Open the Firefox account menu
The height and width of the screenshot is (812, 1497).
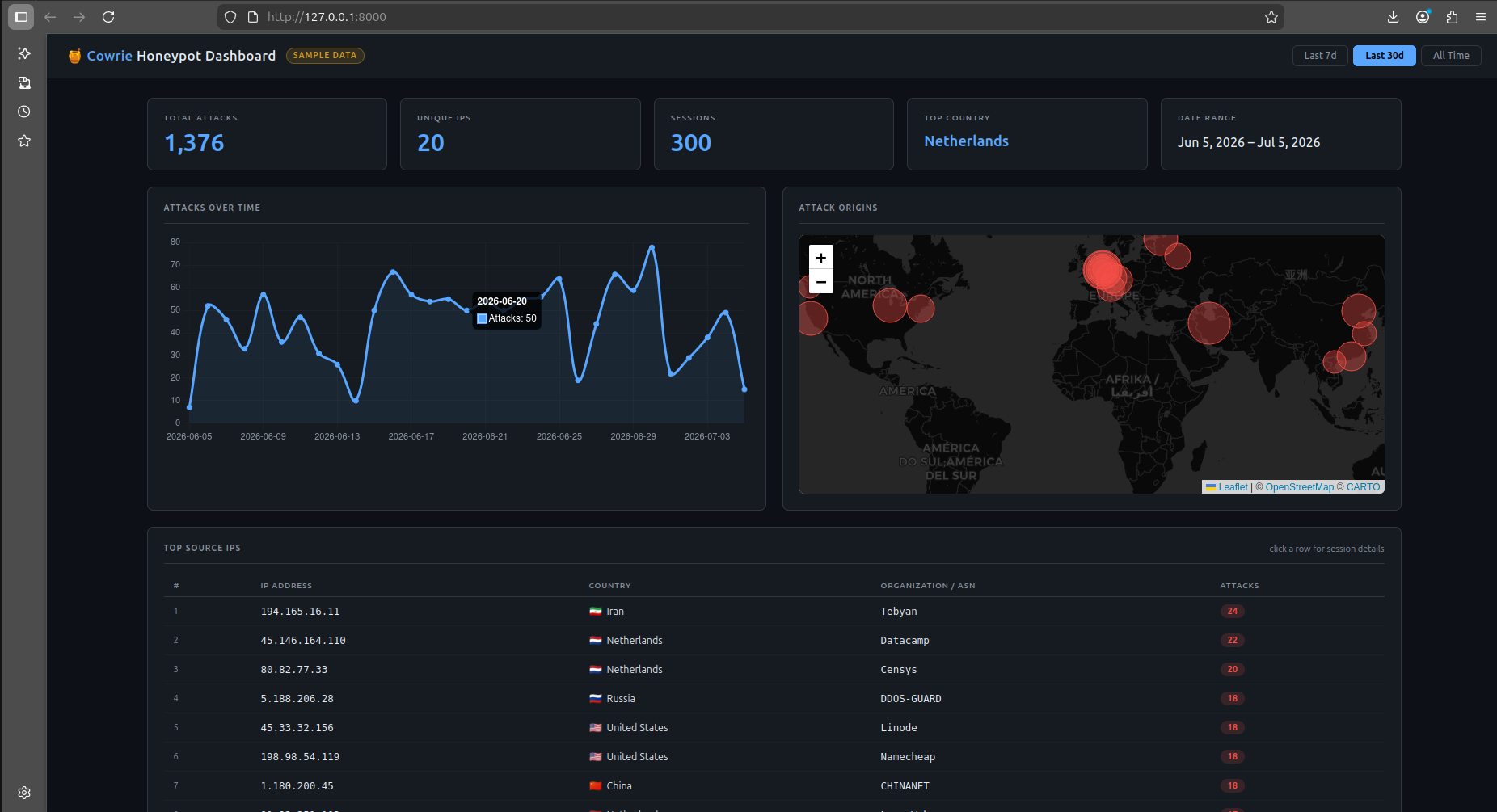(1423, 17)
